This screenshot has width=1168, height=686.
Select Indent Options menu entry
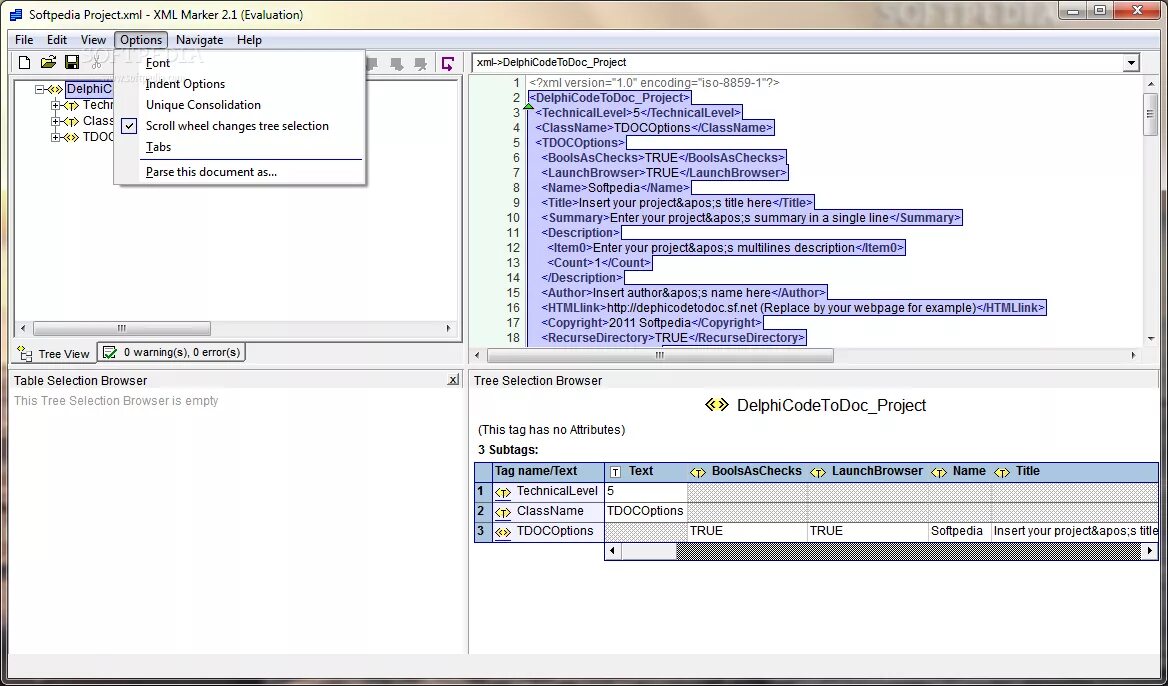click(185, 84)
